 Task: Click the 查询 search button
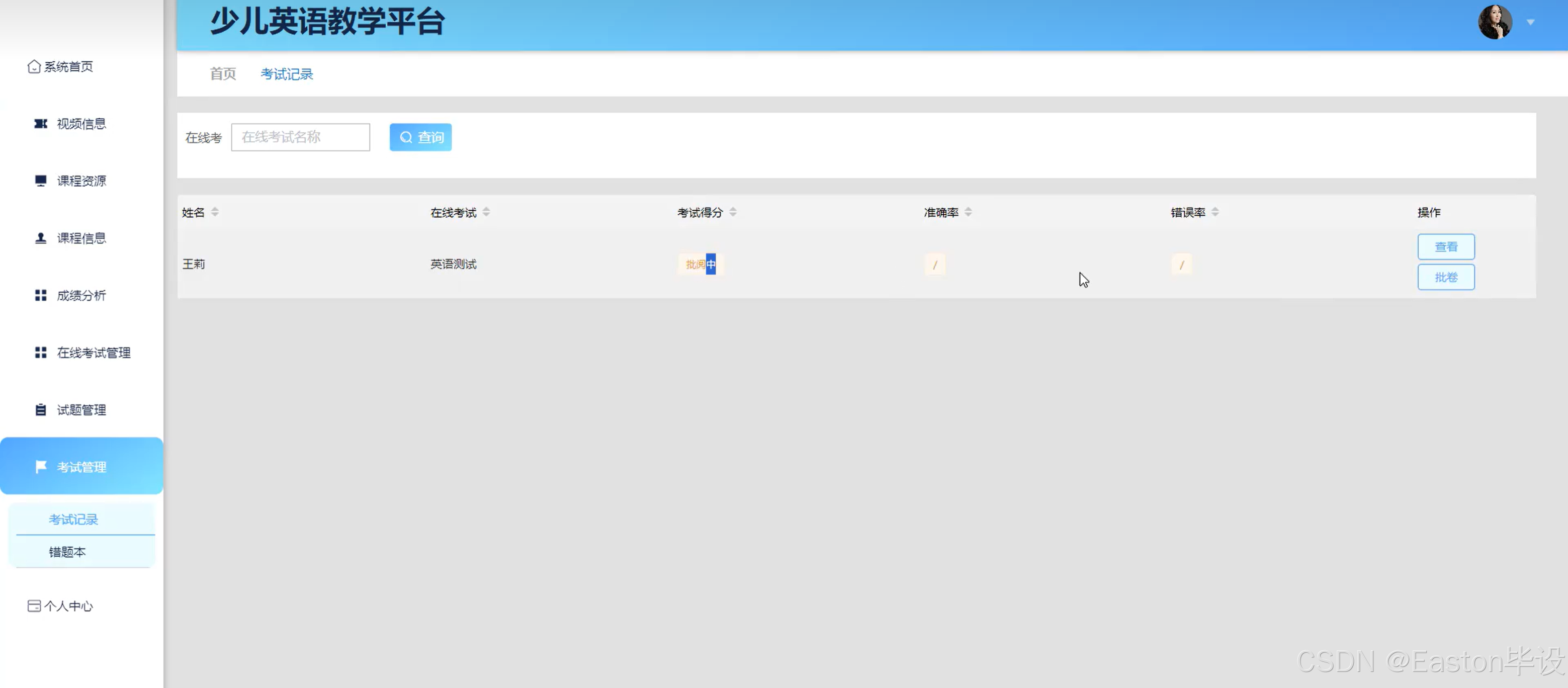coord(420,137)
